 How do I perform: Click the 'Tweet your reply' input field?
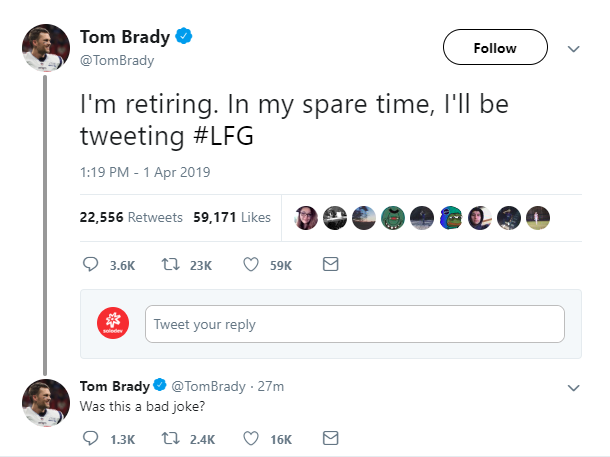[355, 324]
